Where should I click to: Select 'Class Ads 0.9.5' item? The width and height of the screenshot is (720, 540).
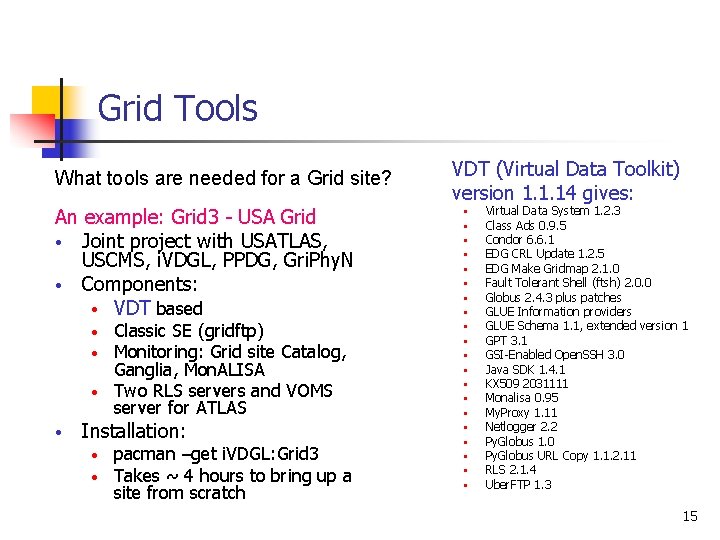tap(525, 225)
